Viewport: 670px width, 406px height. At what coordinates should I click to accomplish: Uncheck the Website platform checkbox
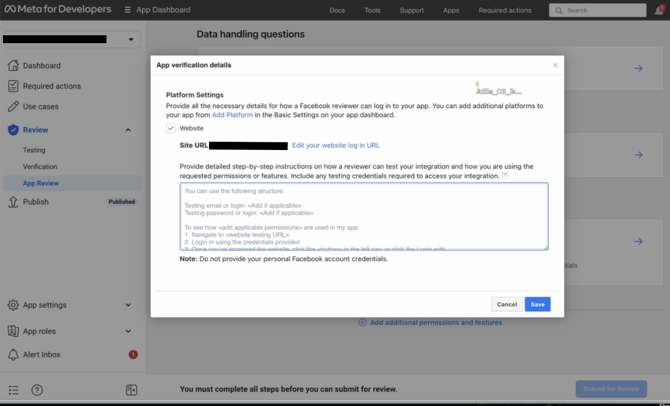coord(171,128)
